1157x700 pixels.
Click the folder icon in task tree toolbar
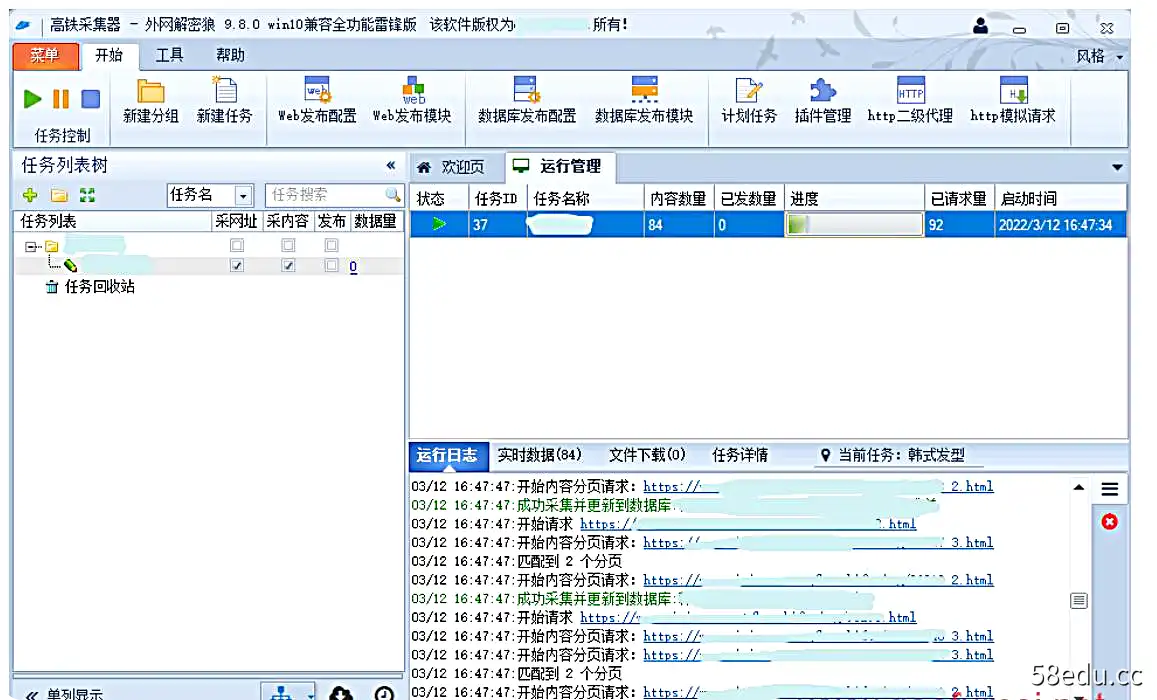tap(59, 195)
